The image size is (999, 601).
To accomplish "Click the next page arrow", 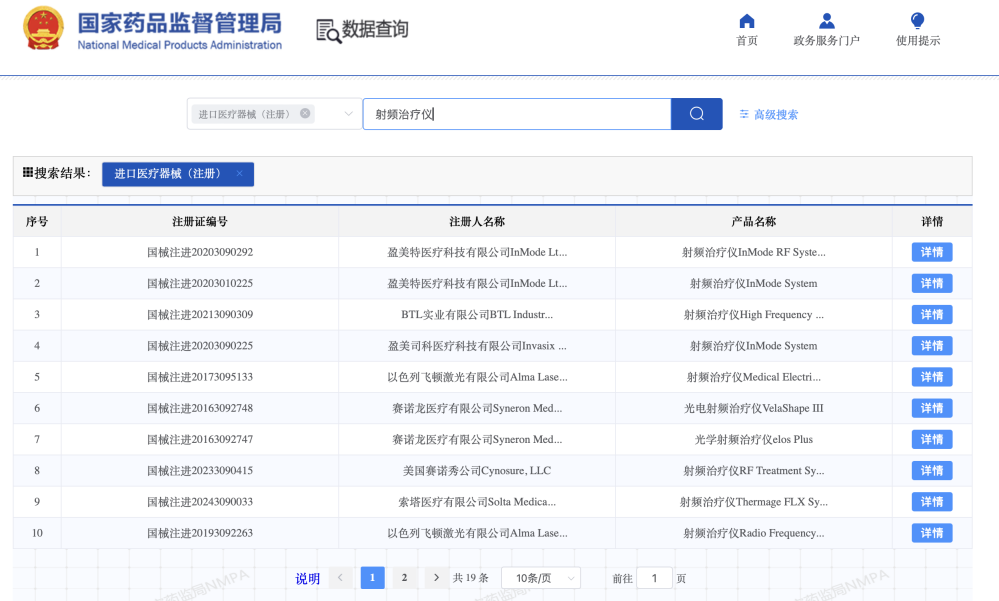I will pyautogui.click(x=436, y=577).
